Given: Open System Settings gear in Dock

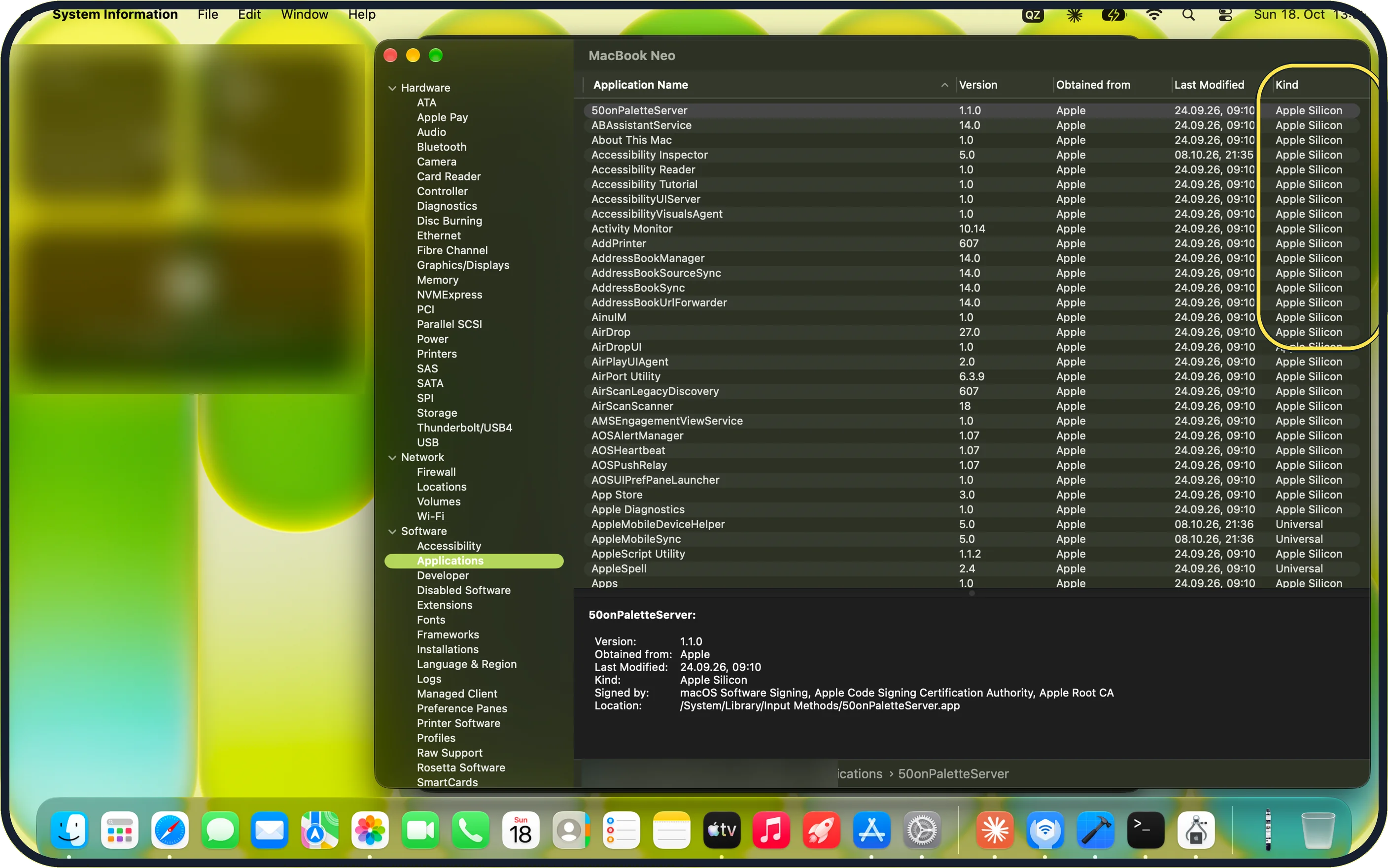Looking at the screenshot, I should coord(922,830).
